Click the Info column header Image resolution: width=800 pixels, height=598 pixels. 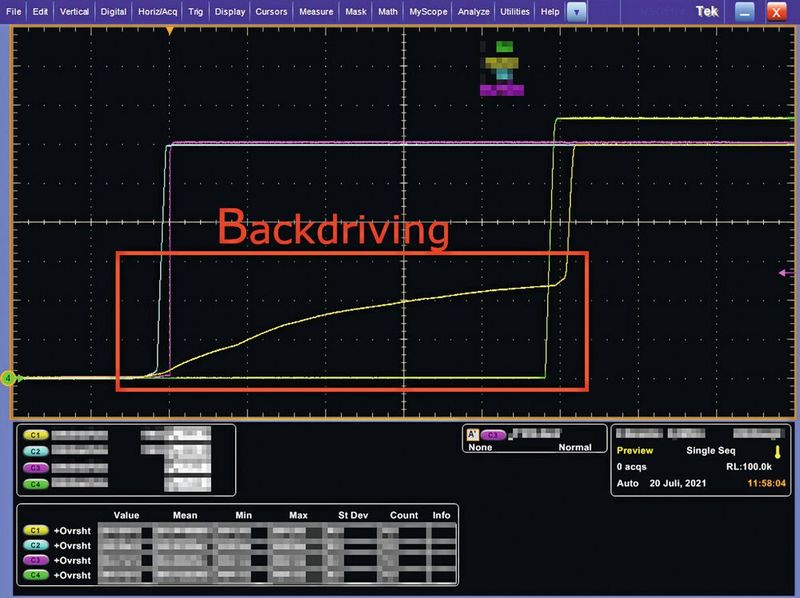(x=441, y=515)
